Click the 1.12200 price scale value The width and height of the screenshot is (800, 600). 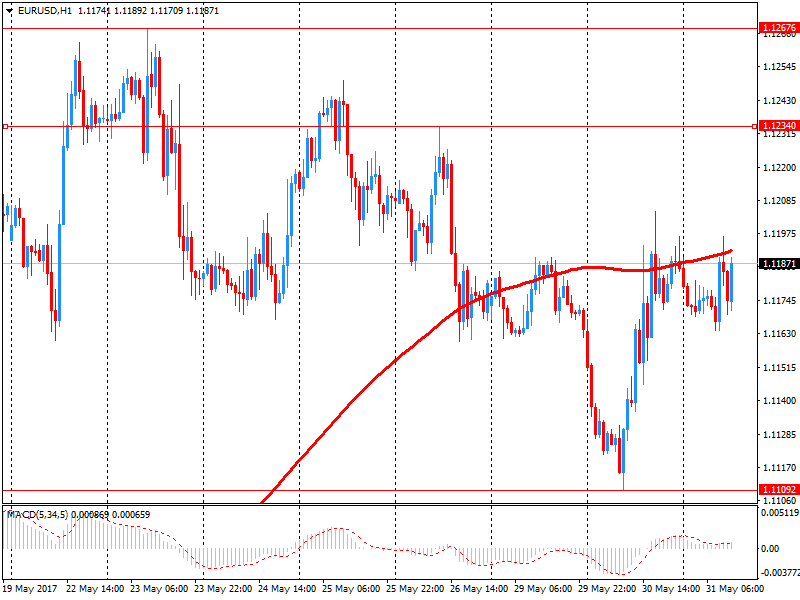coord(779,167)
